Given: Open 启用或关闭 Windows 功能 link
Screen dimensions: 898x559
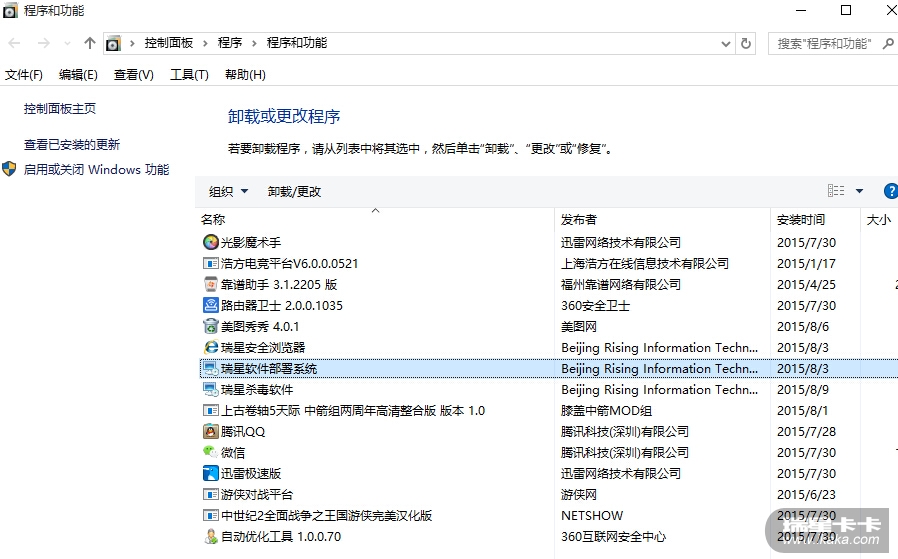Looking at the screenshot, I should tap(96, 170).
